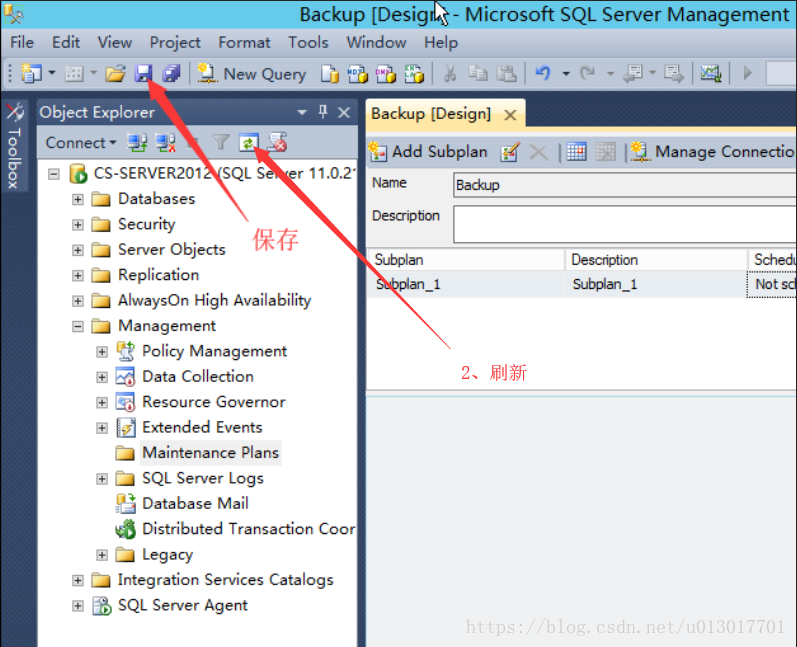Open the Connect dropdown in Object Explorer
Screen dimensions: 797x647
pyautogui.click(x=81, y=143)
